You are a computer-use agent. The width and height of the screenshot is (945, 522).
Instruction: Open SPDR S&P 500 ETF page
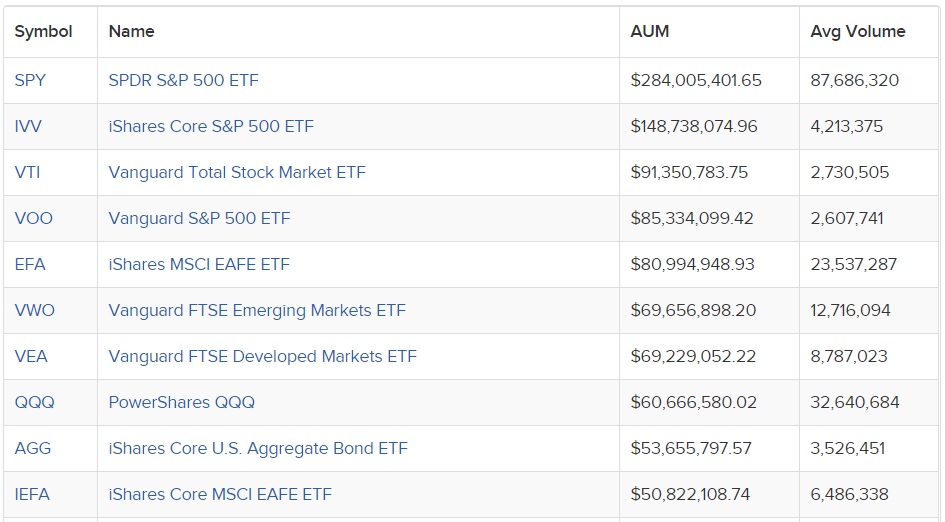[x=184, y=80]
